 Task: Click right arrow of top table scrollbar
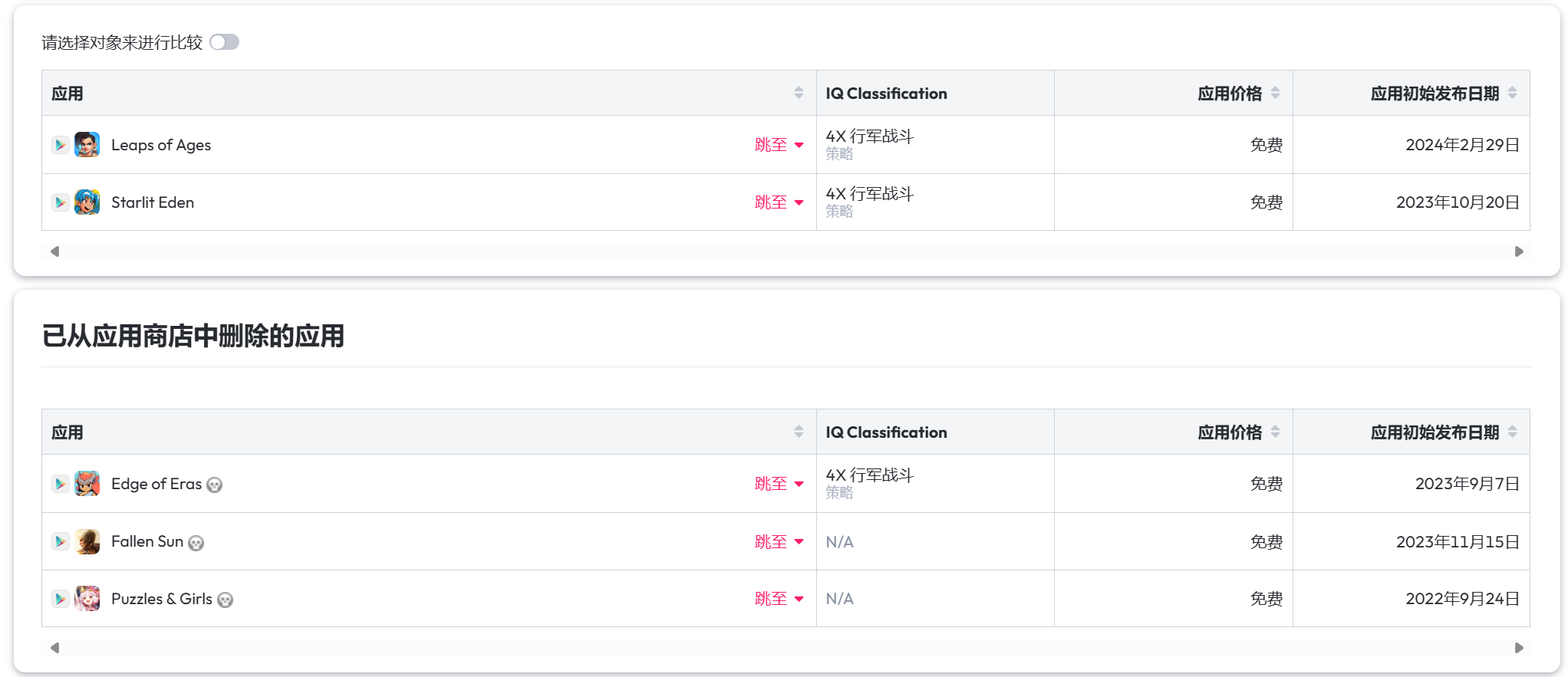pos(1519,251)
